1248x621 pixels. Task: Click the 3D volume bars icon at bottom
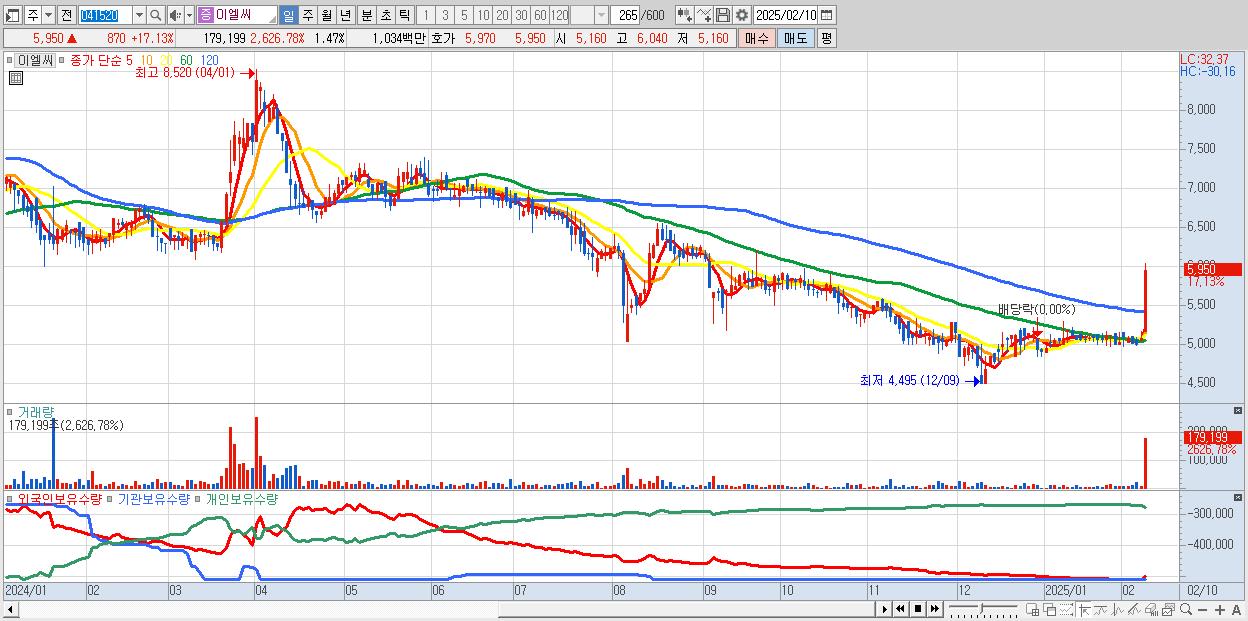click(x=1151, y=609)
